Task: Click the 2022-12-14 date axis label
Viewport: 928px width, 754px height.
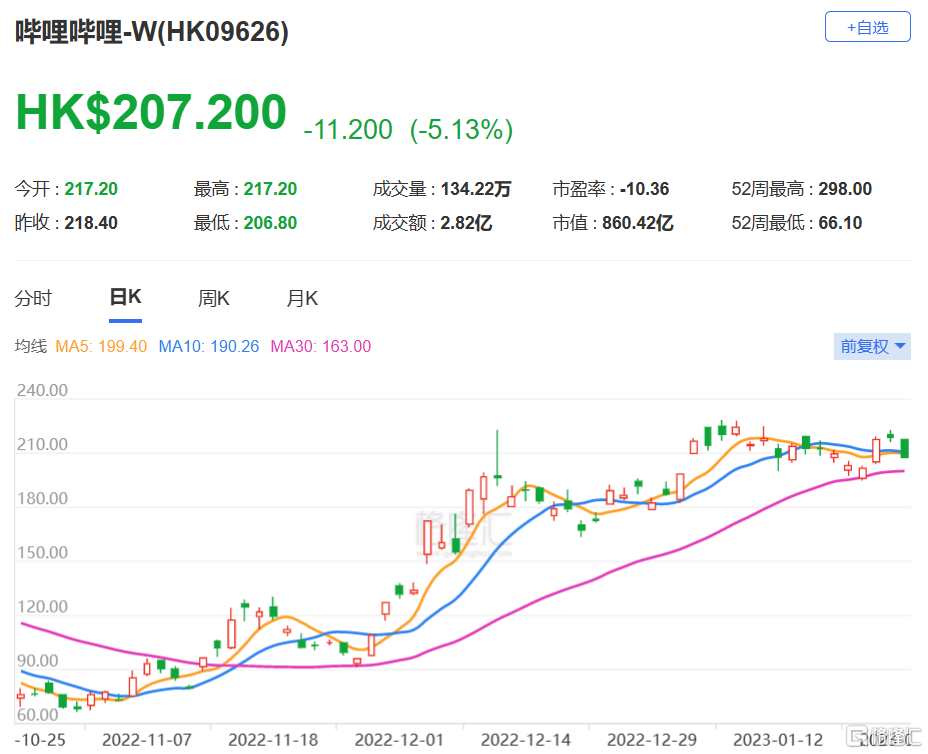Action: [x=526, y=740]
